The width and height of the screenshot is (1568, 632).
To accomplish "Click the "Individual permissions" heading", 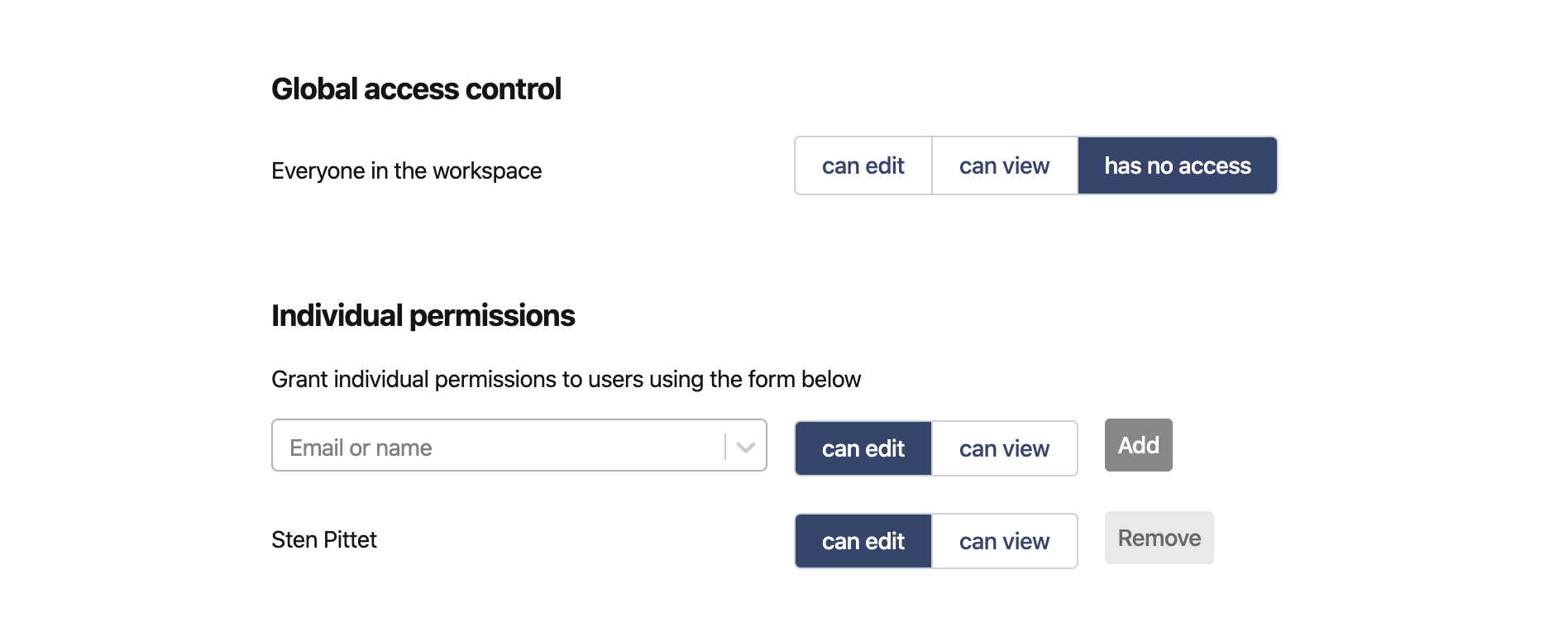I will (423, 316).
